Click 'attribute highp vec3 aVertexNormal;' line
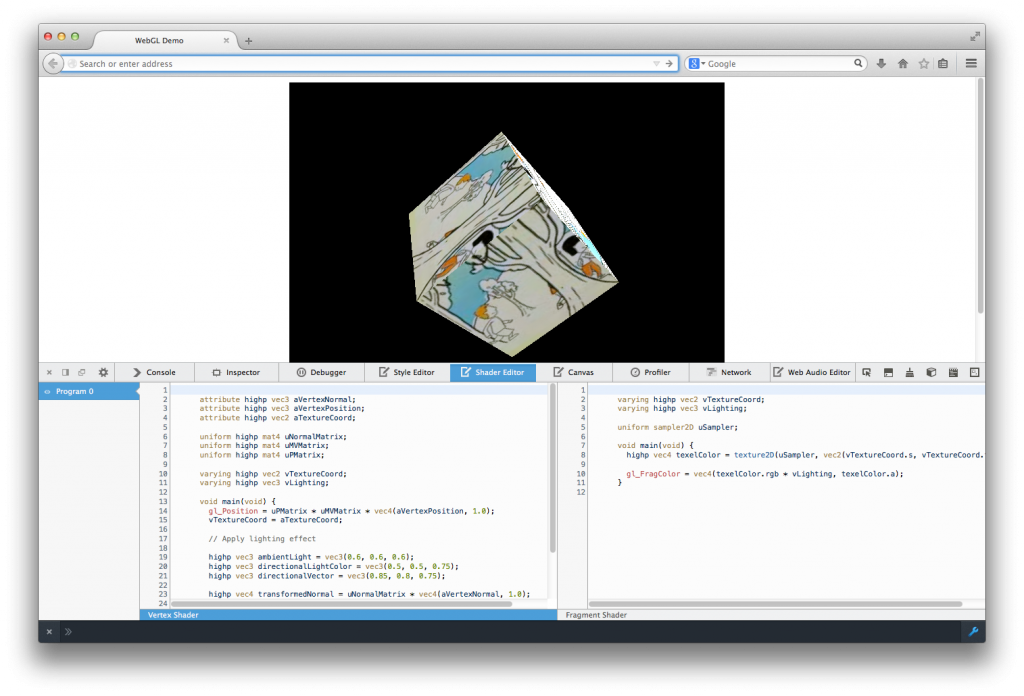1024x696 pixels. pos(278,400)
